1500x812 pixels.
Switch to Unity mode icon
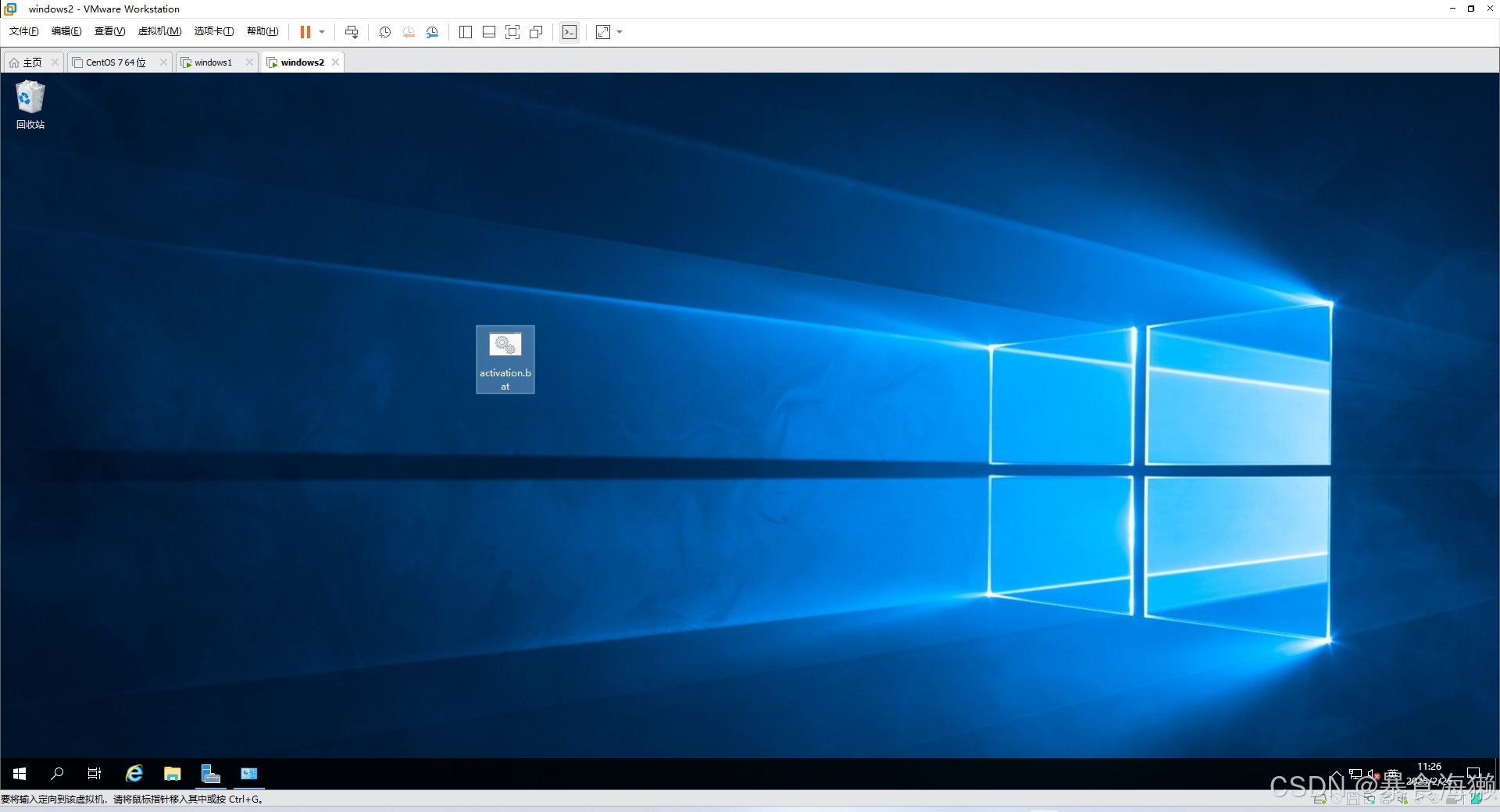pyautogui.click(x=536, y=32)
